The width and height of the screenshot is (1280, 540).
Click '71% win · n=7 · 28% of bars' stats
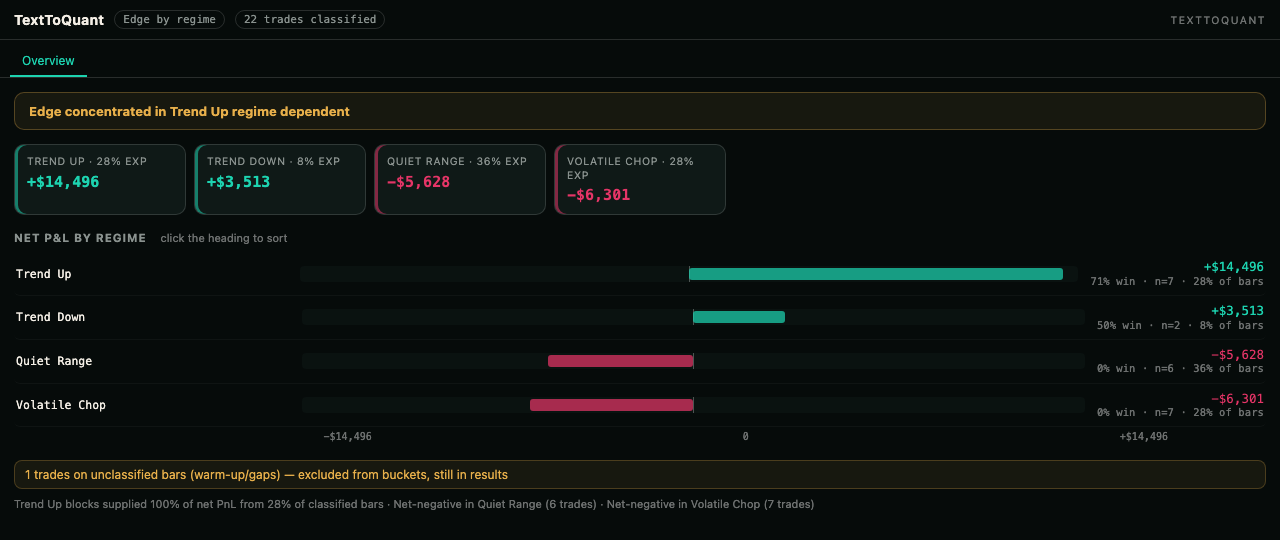(x=1177, y=282)
